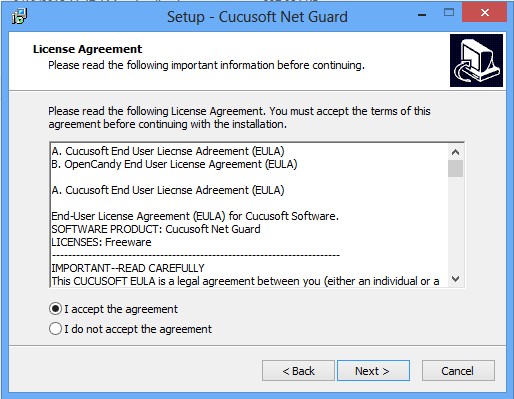
Task: Close the Setup - Cucusoft Net Guard window
Action: pos(485,13)
